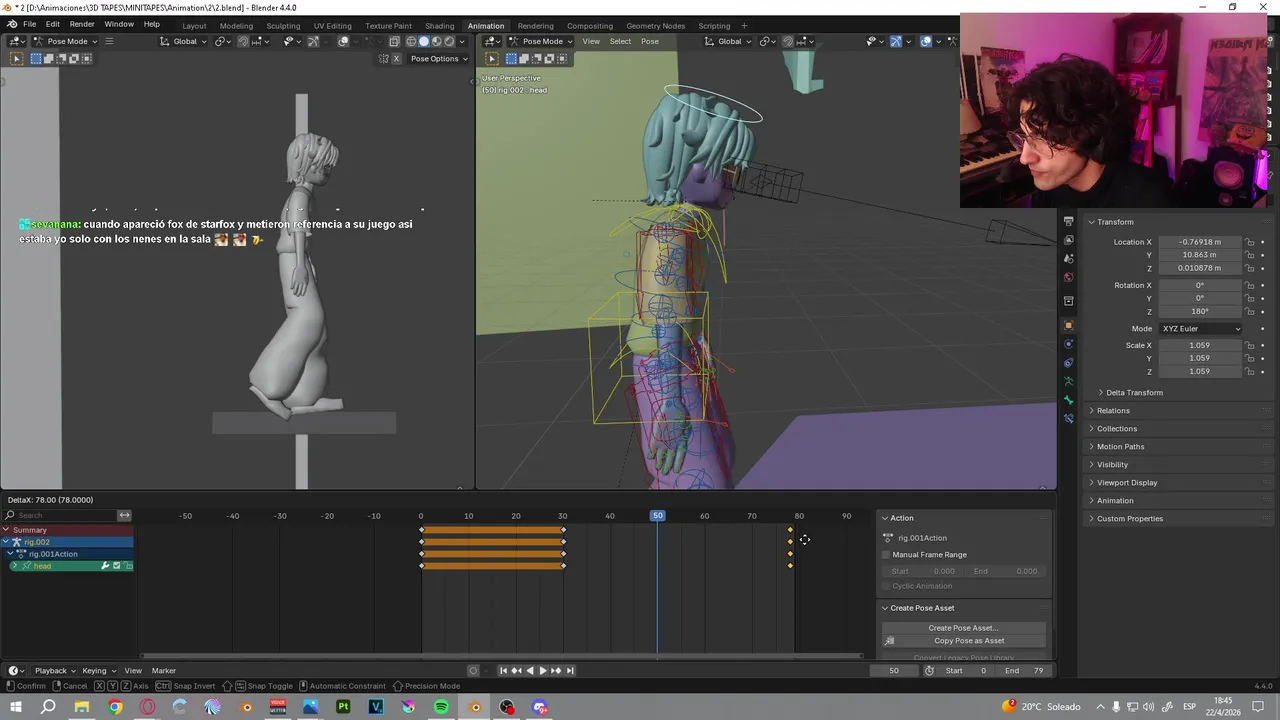Play the animation forward
Image resolution: width=1280 pixels, height=720 pixels.
[543, 671]
